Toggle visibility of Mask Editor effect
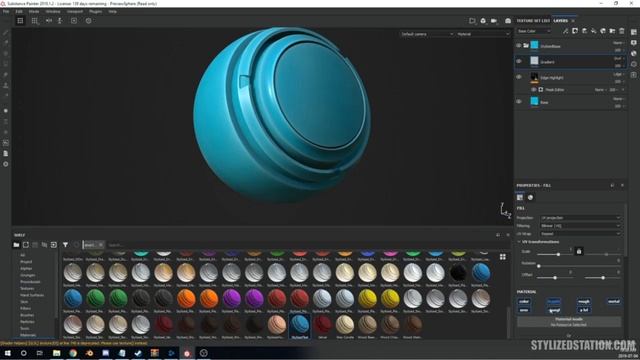 click(x=533, y=89)
